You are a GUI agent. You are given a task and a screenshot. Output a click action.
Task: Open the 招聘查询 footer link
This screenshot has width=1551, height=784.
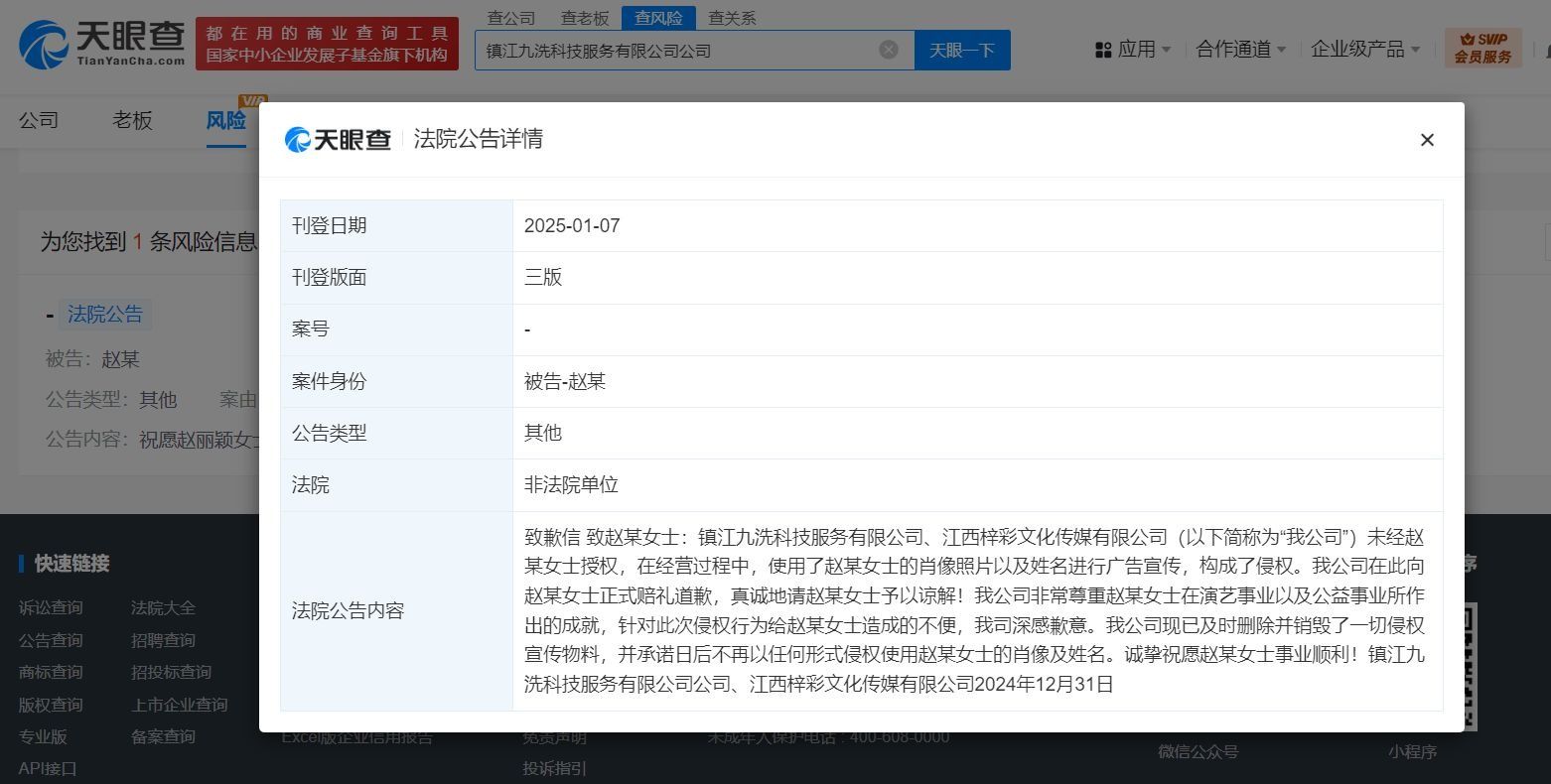click(x=163, y=640)
